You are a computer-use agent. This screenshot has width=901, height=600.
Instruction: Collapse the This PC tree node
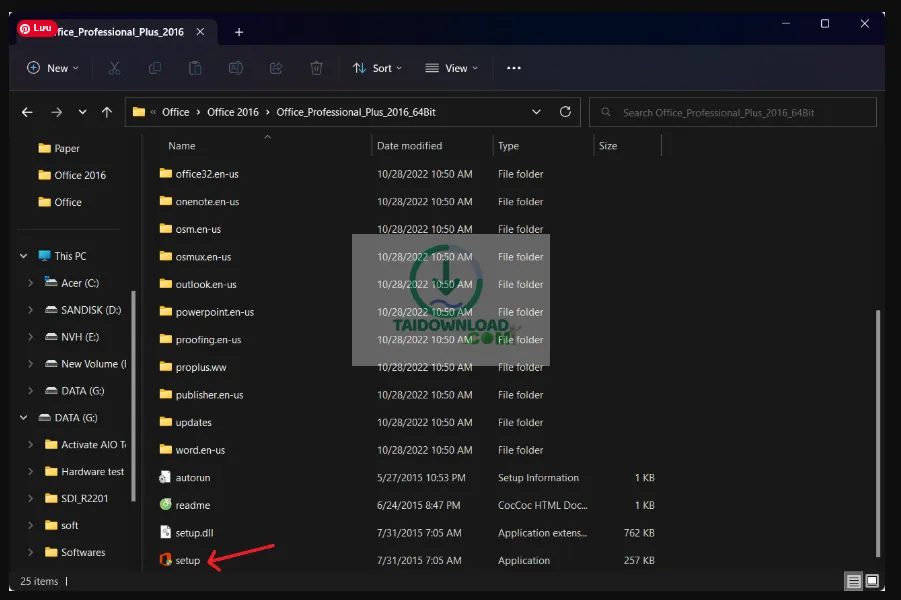point(23,256)
